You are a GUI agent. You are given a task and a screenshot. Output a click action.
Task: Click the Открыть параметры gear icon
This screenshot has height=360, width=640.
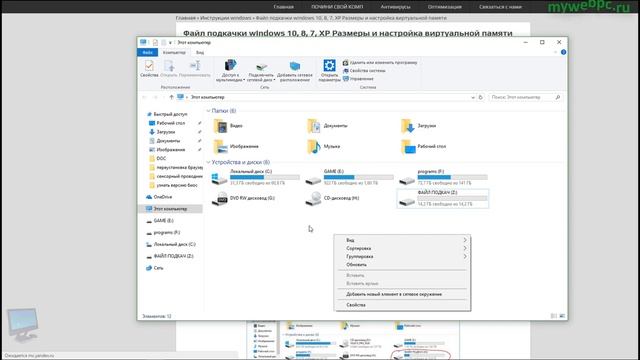click(329, 71)
